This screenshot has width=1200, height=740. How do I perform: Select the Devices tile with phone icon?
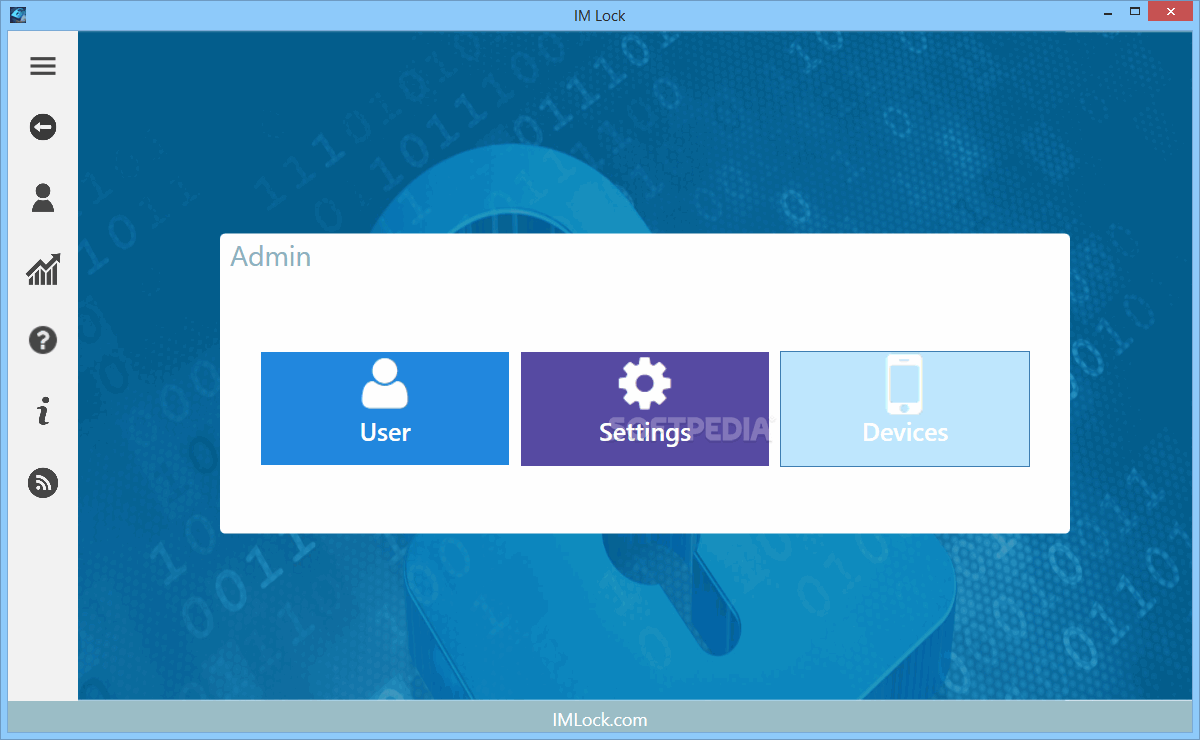[x=905, y=408]
